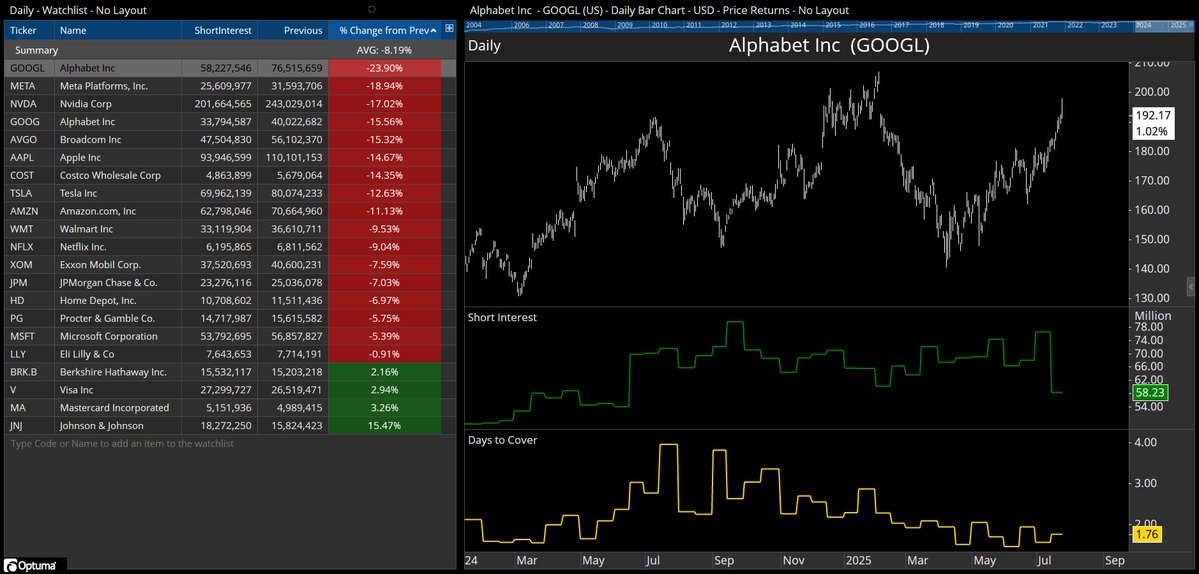Select the BRK.B ticker cell
The height and width of the screenshot is (574, 1199).
[x=29, y=372]
